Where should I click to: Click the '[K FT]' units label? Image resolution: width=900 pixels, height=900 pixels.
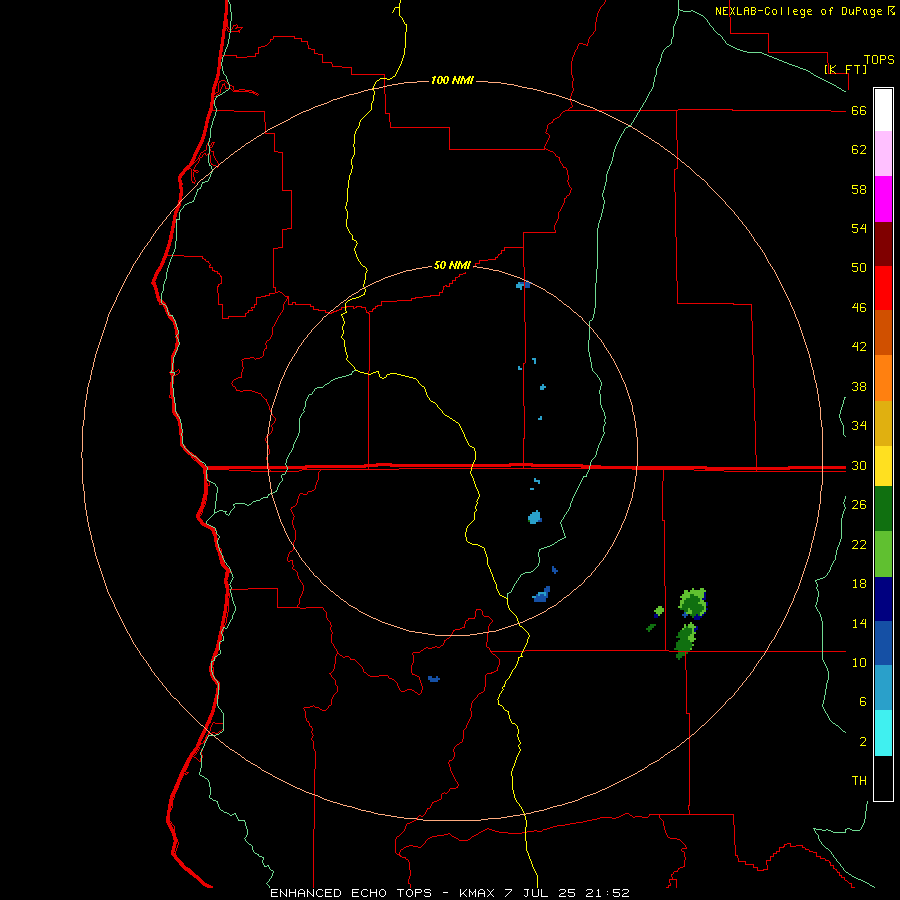(x=845, y=69)
